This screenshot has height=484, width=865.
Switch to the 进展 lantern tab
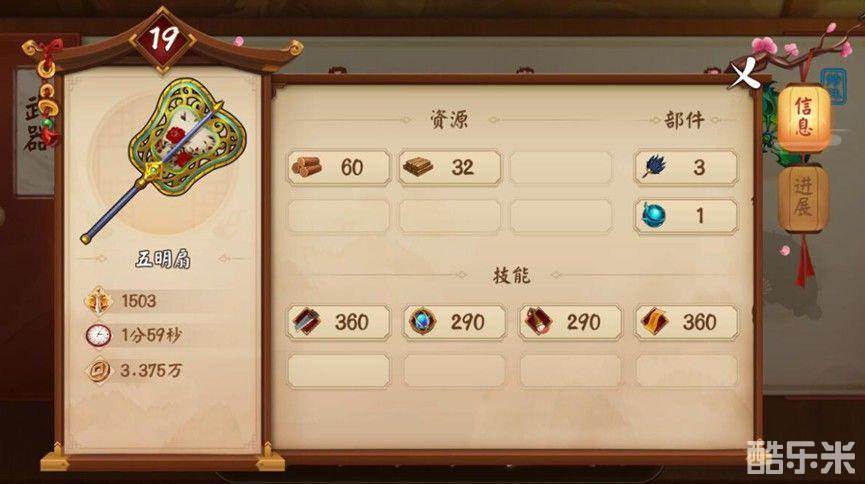coord(803,198)
